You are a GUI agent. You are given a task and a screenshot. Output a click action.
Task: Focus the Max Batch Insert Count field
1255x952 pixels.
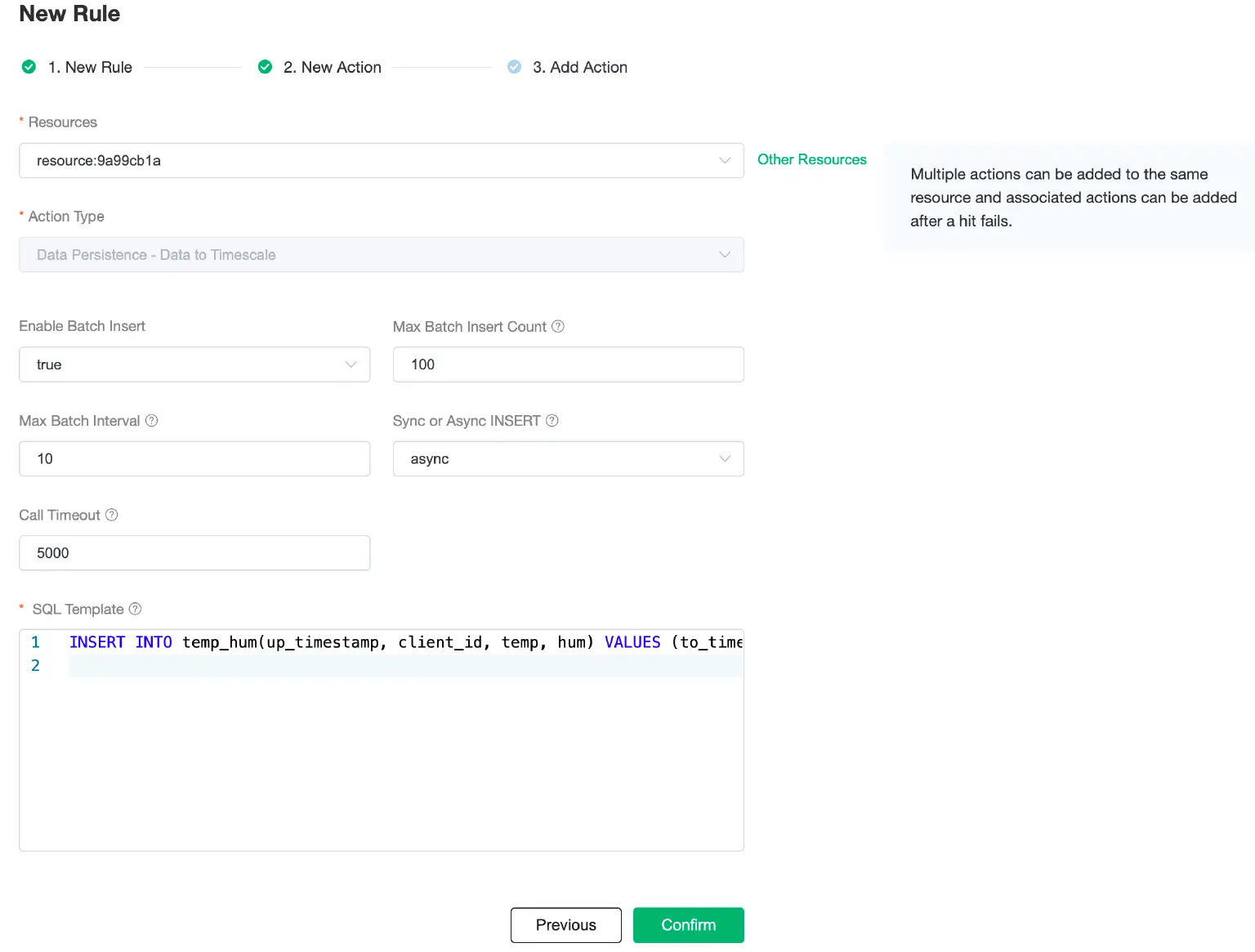click(x=568, y=364)
